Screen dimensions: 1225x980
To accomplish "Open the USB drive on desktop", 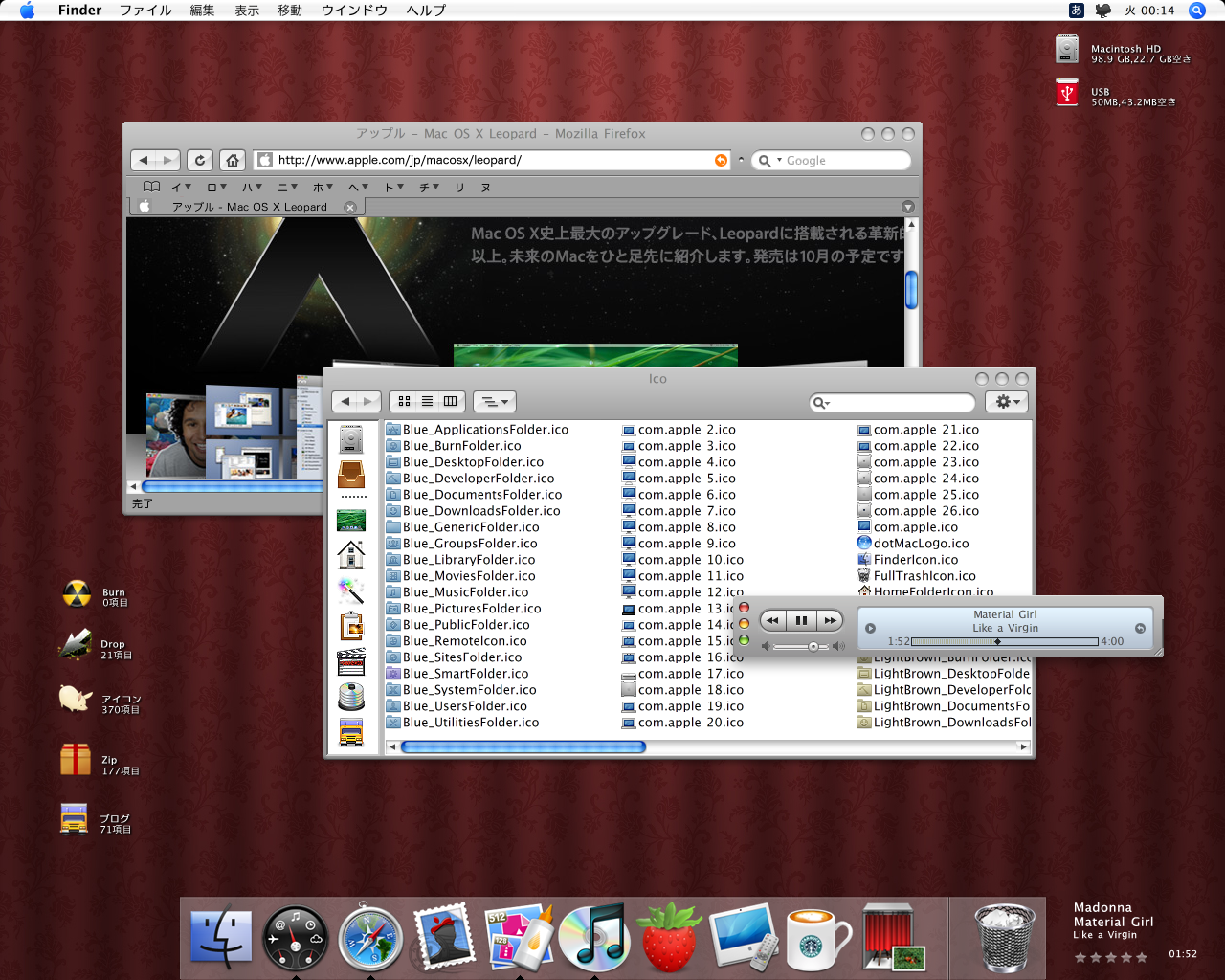I will pyautogui.click(x=1067, y=93).
